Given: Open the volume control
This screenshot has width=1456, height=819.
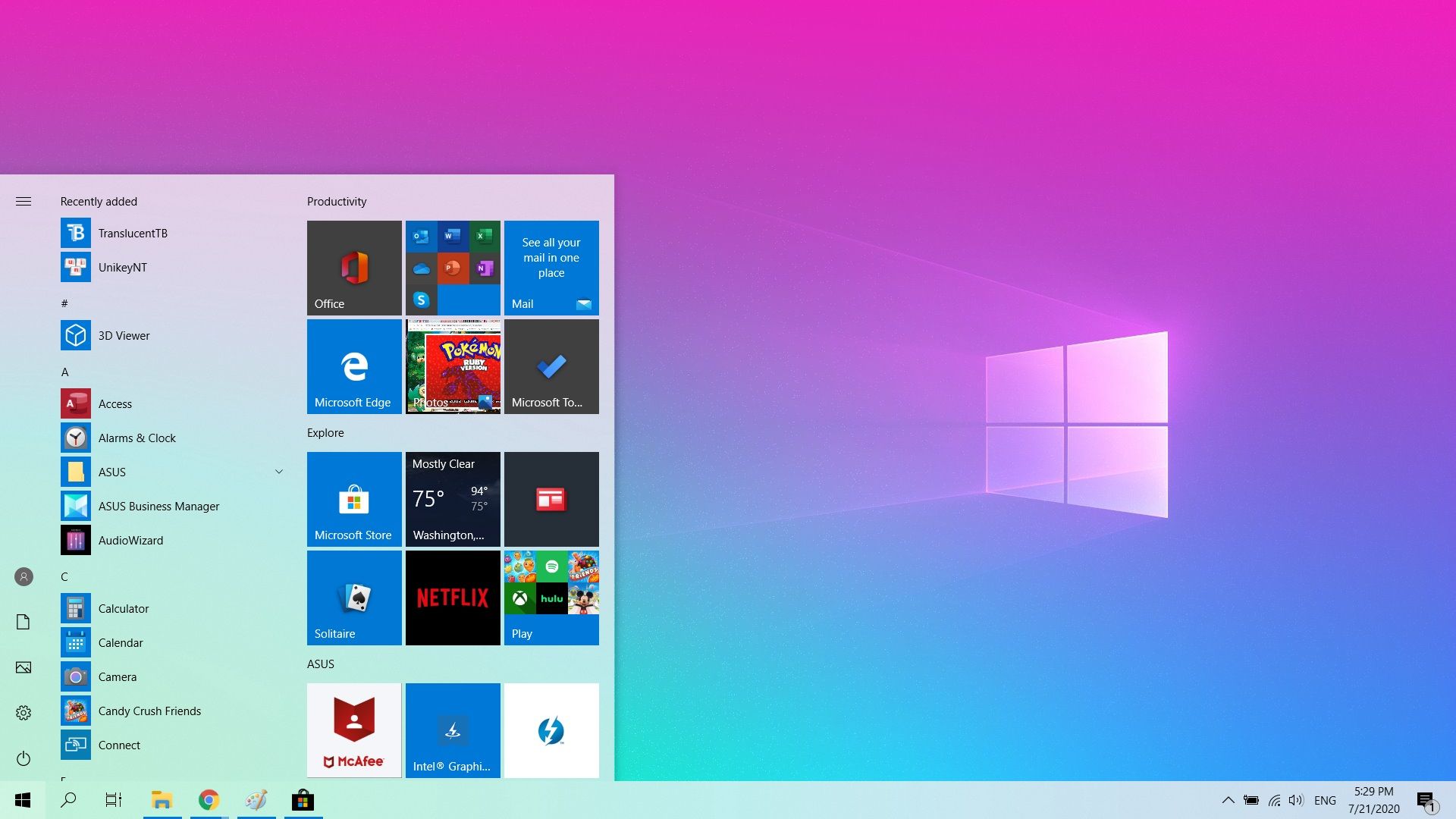Looking at the screenshot, I should pos(1296,800).
